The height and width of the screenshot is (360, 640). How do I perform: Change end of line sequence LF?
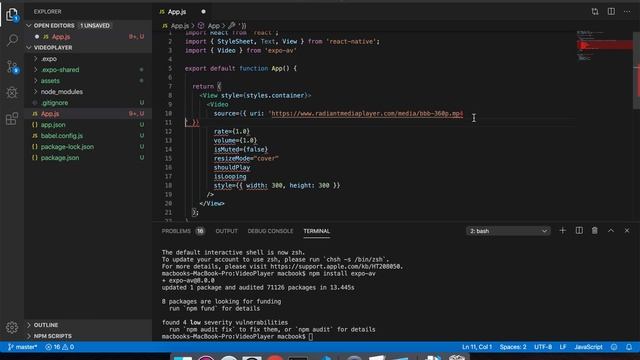[x=563, y=347]
